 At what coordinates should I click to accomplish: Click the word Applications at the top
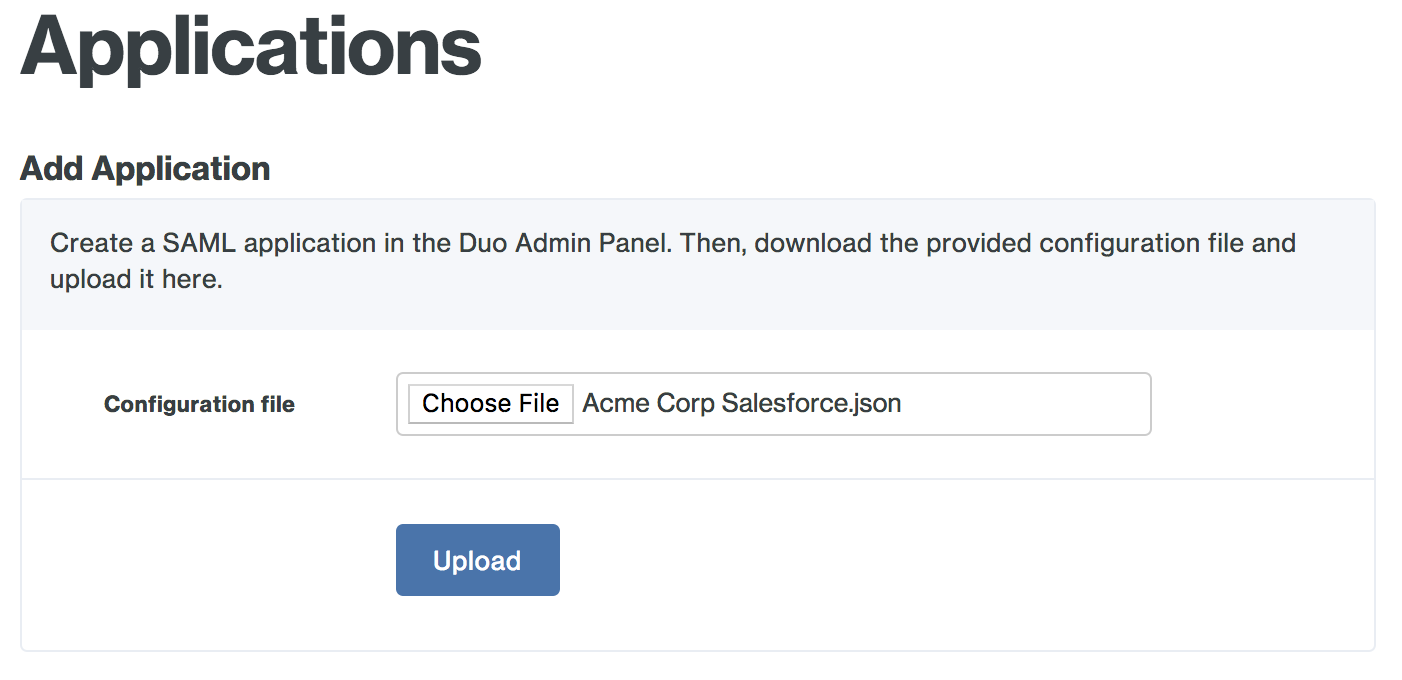248,45
